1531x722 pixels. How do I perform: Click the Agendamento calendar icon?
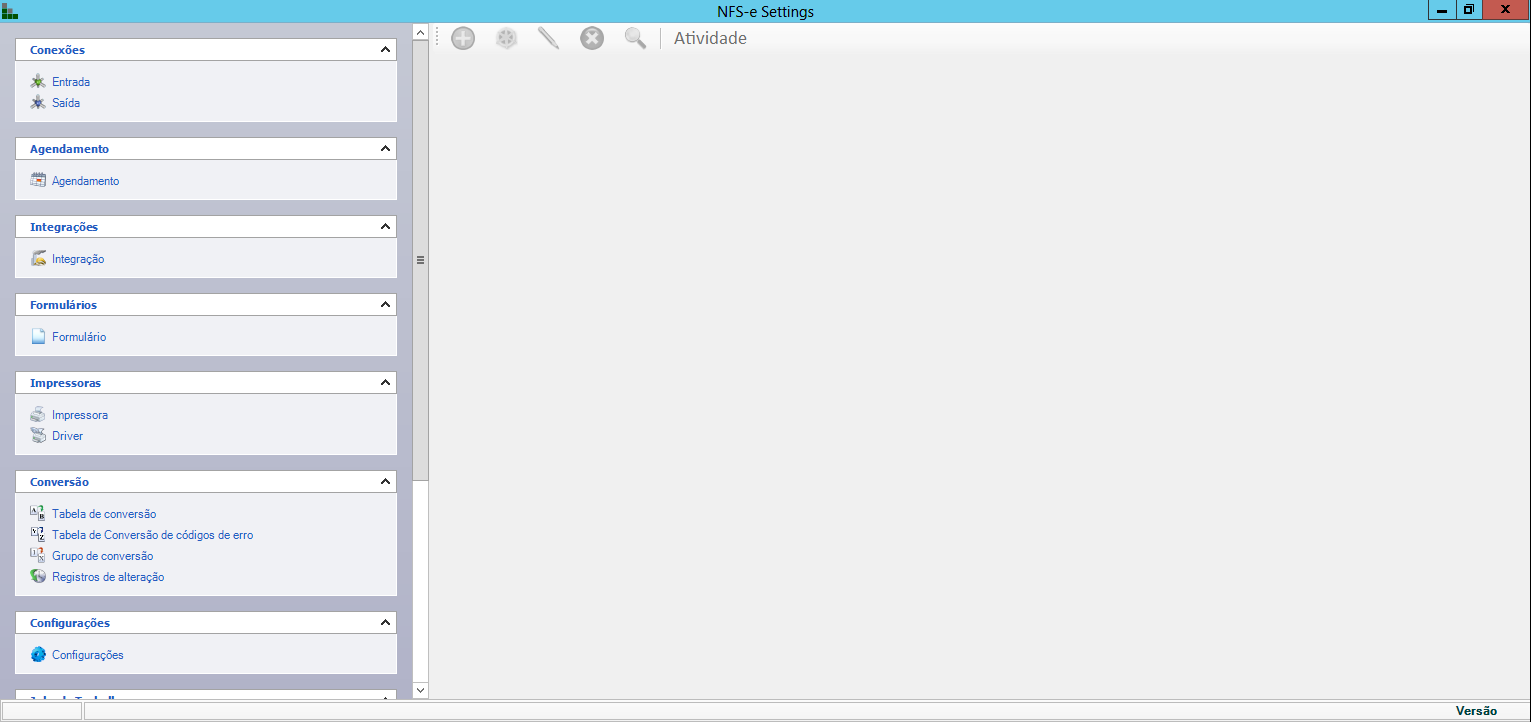click(x=38, y=181)
